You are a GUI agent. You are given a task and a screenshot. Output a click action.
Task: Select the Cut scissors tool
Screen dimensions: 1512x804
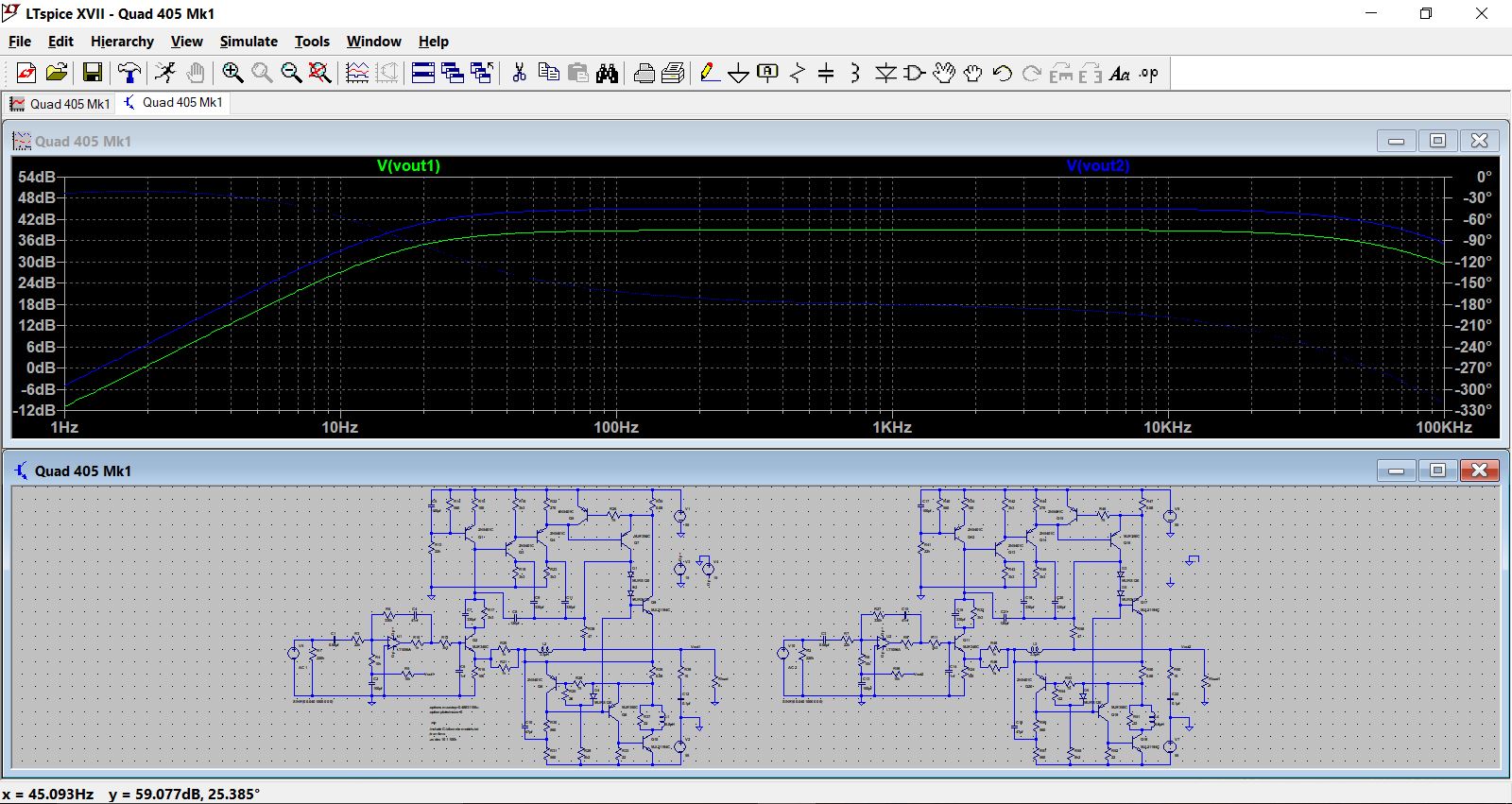(519, 73)
